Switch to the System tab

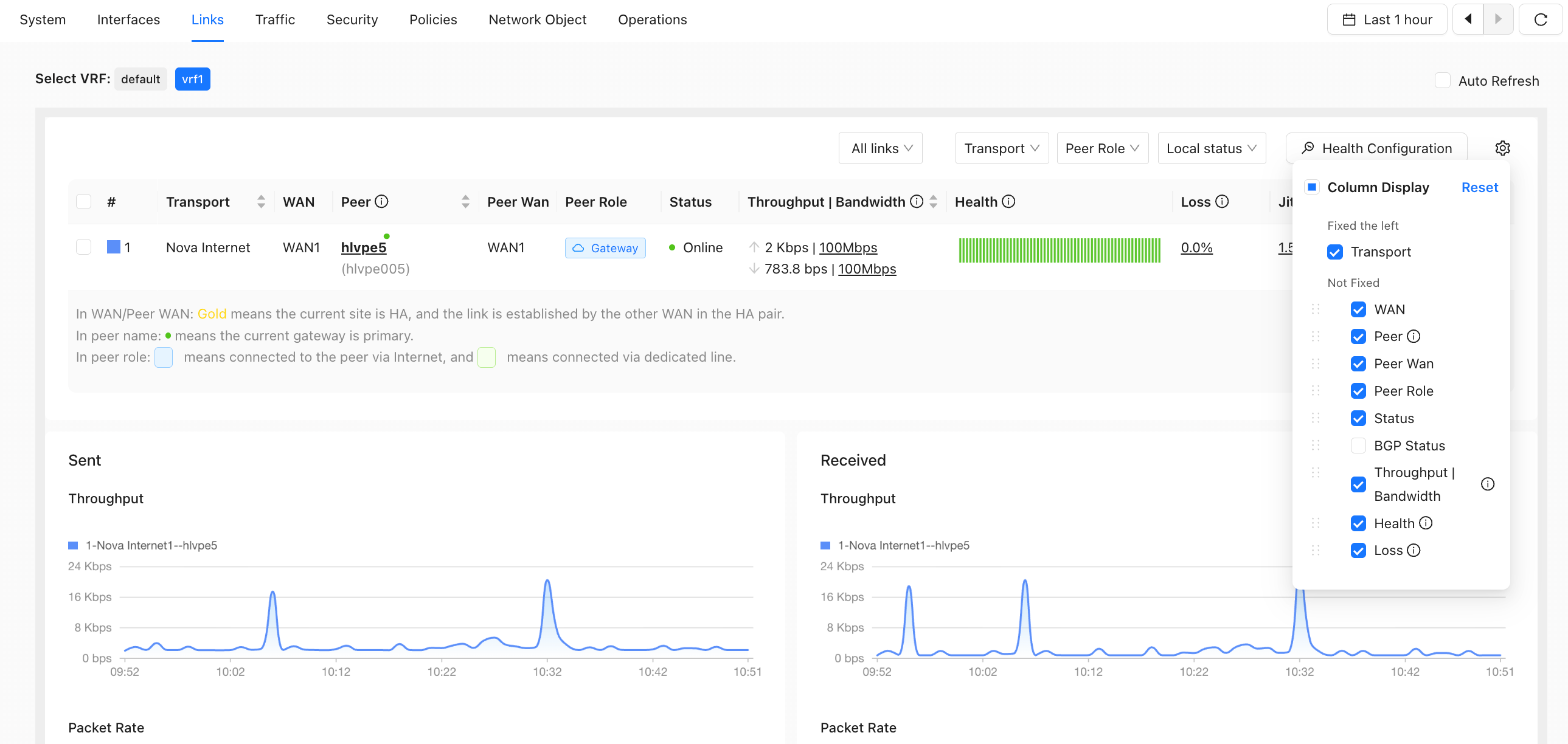coord(43,19)
